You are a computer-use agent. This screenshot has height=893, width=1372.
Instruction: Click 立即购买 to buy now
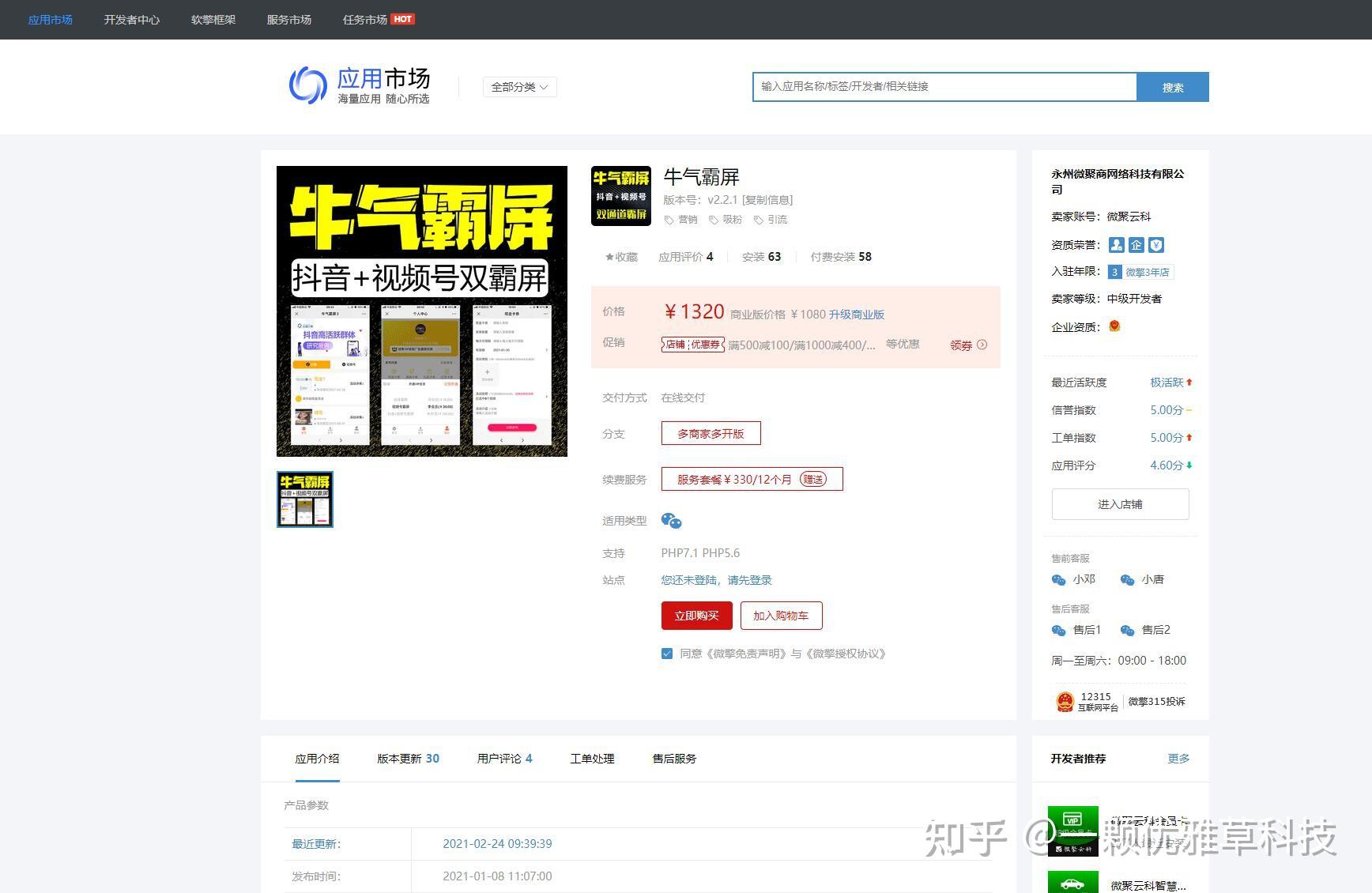(x=697, y=616)
